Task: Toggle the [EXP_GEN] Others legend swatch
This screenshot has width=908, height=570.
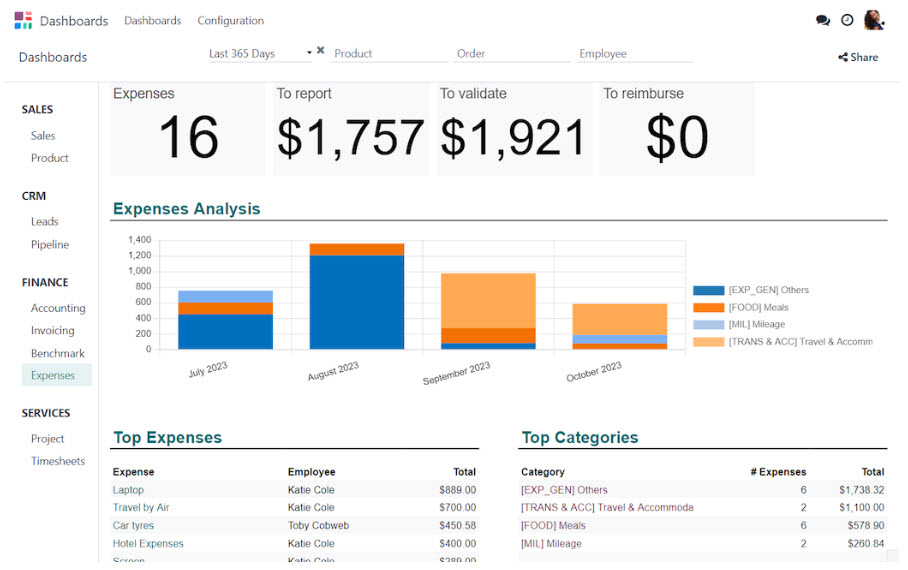Action: (709, 291)
